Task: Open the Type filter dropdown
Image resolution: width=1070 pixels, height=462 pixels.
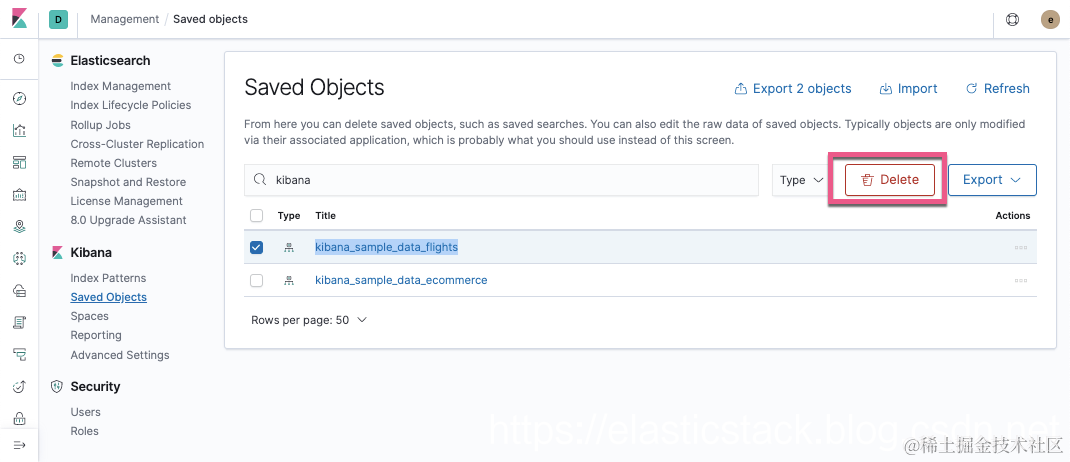Action: point(801,180)
